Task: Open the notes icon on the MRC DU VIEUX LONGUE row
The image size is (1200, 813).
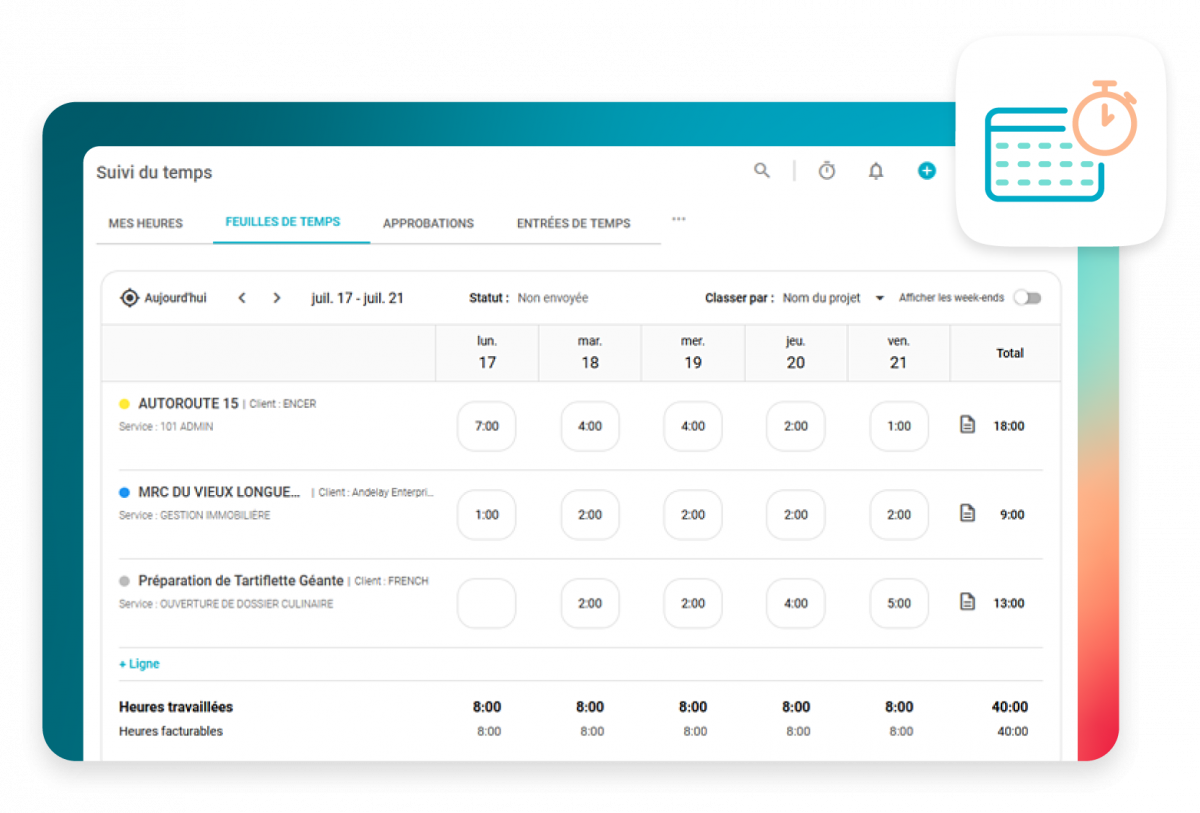Action: click(967, 511)
